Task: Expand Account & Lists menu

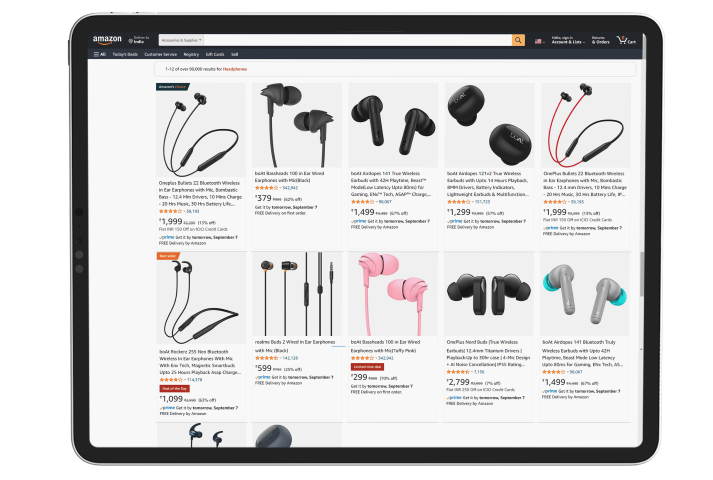Action: pyautogui.click(x=567, y=40)
